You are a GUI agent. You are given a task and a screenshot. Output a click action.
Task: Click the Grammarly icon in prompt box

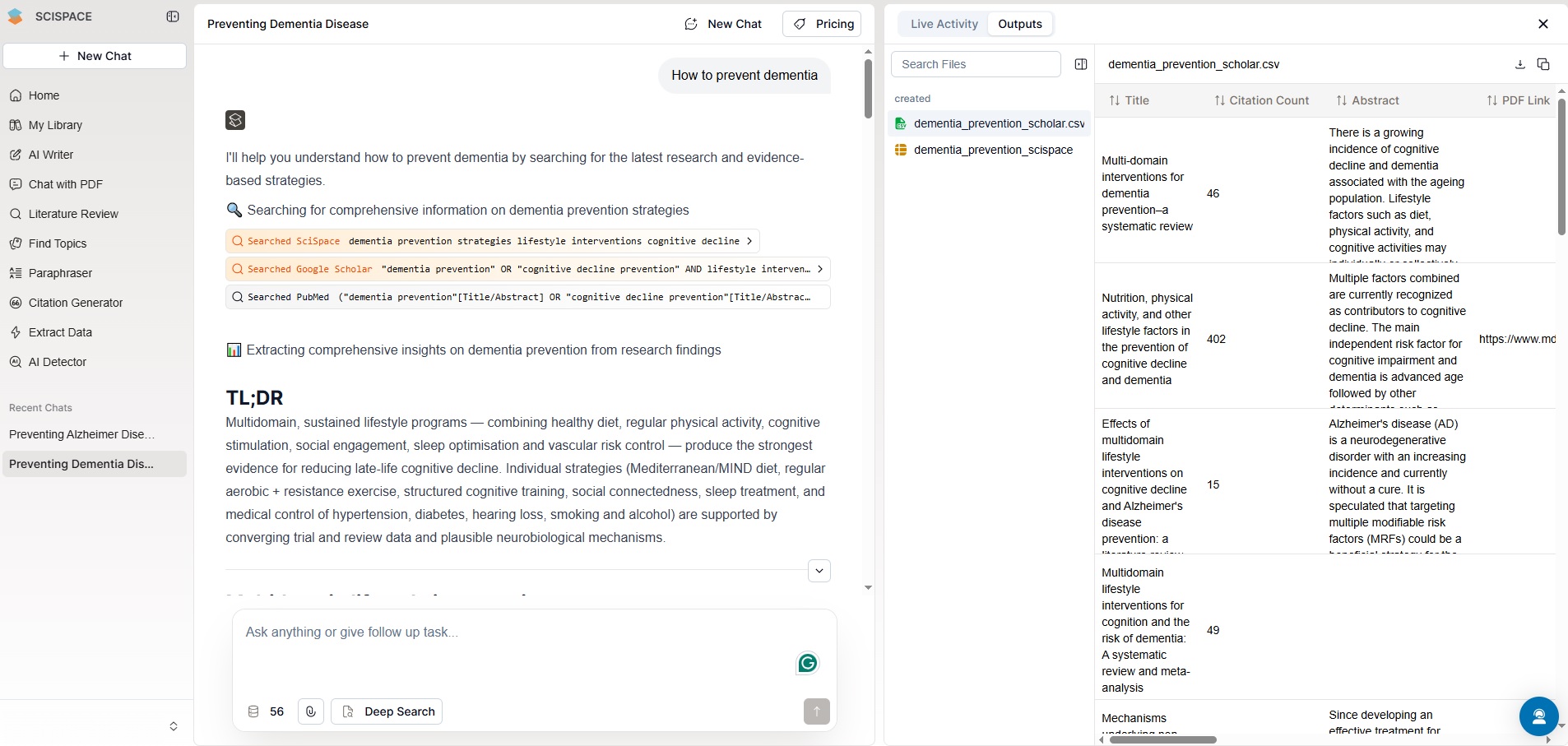pos(808,663)
